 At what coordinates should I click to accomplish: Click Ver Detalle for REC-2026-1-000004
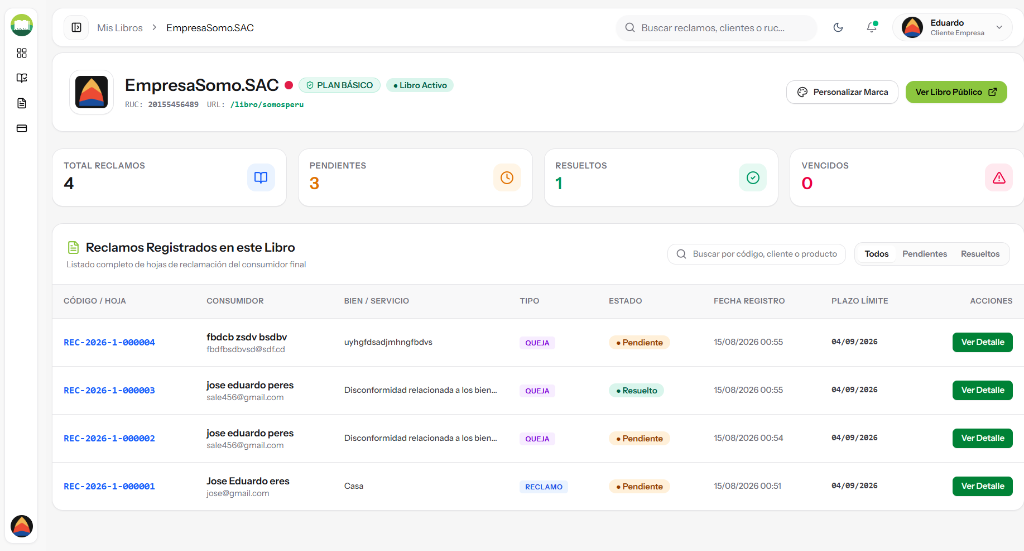point(982,342)
